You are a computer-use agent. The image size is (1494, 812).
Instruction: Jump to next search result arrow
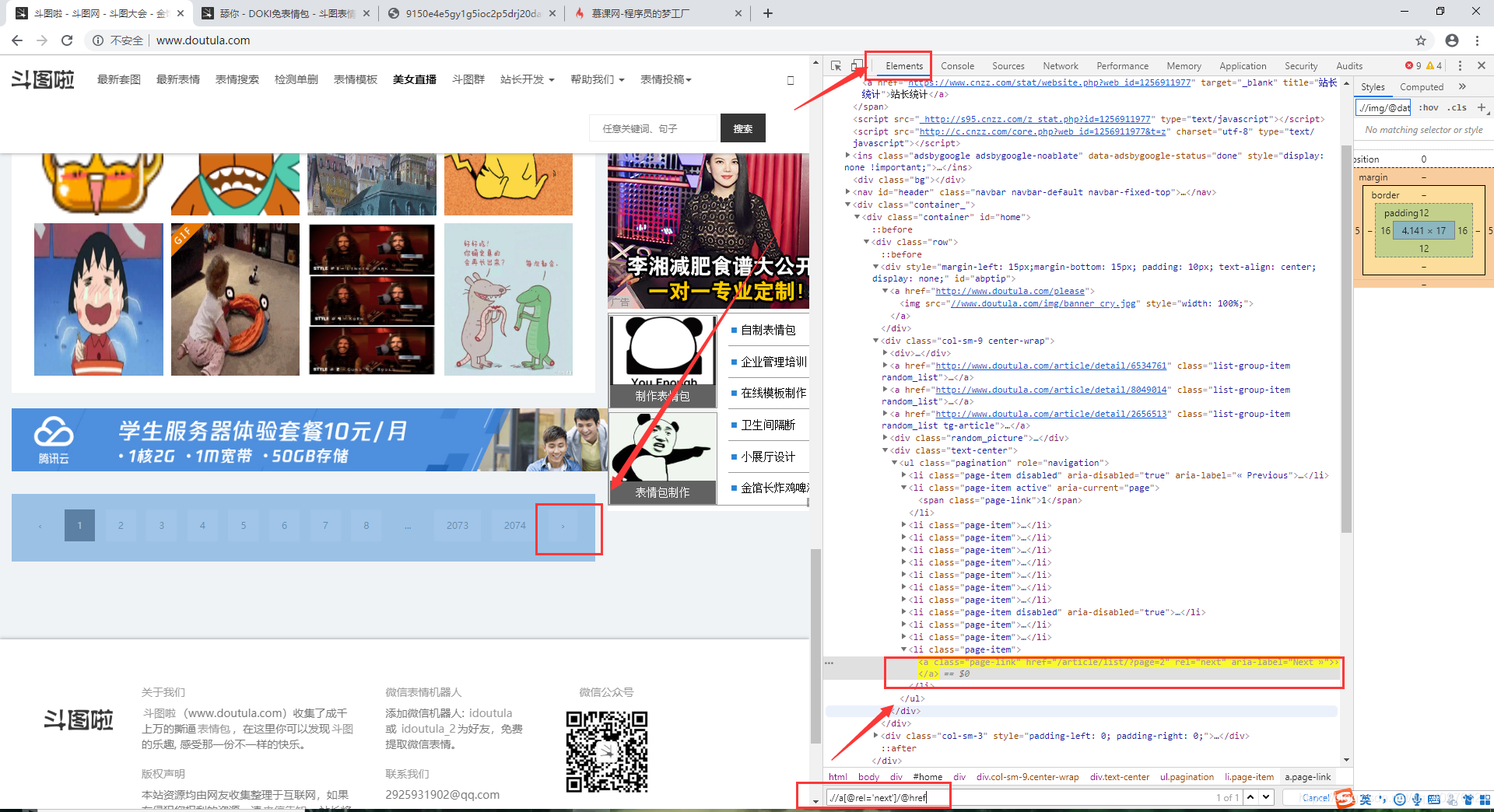point(1266,797)
